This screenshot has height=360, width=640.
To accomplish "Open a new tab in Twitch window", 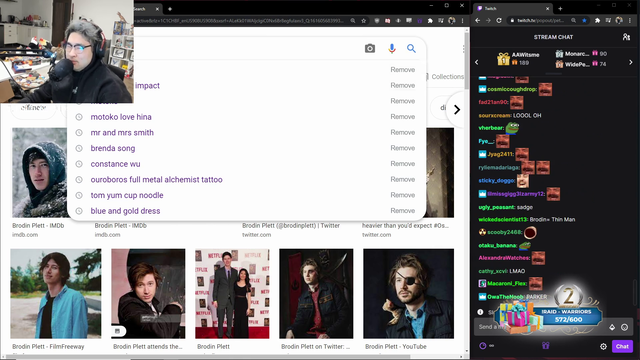I will 560,9.
